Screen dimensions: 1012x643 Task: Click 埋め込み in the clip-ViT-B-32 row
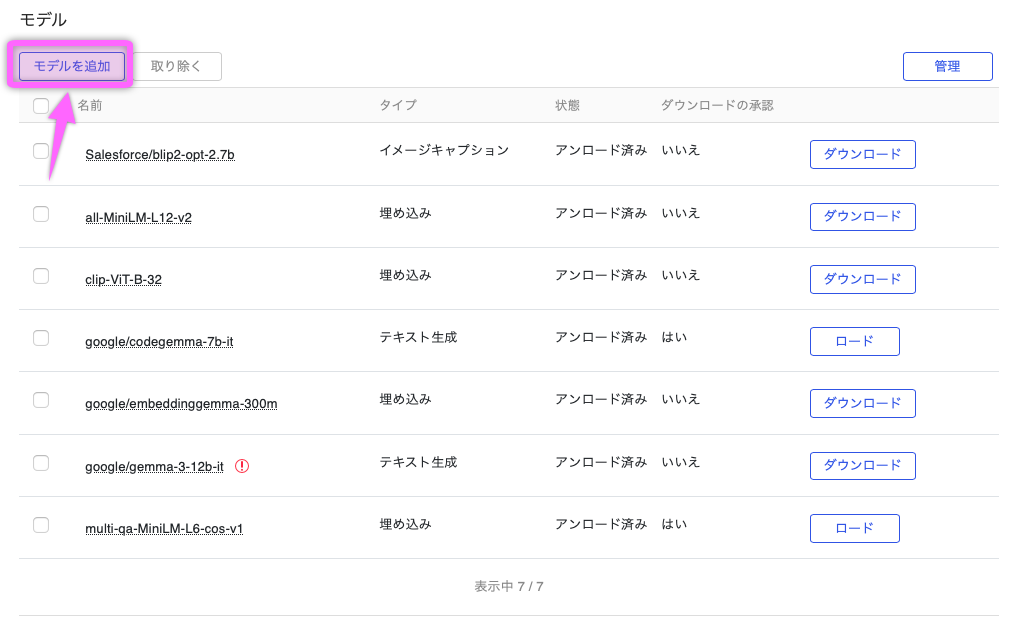(x=405, y=275)
